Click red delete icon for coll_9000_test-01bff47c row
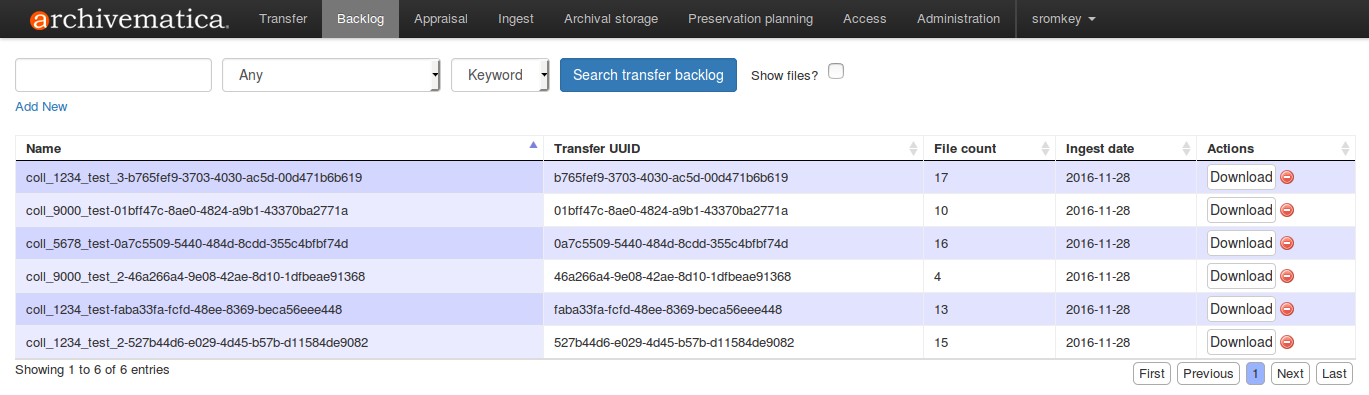The image size is (1369, 395). (1287, 210)
